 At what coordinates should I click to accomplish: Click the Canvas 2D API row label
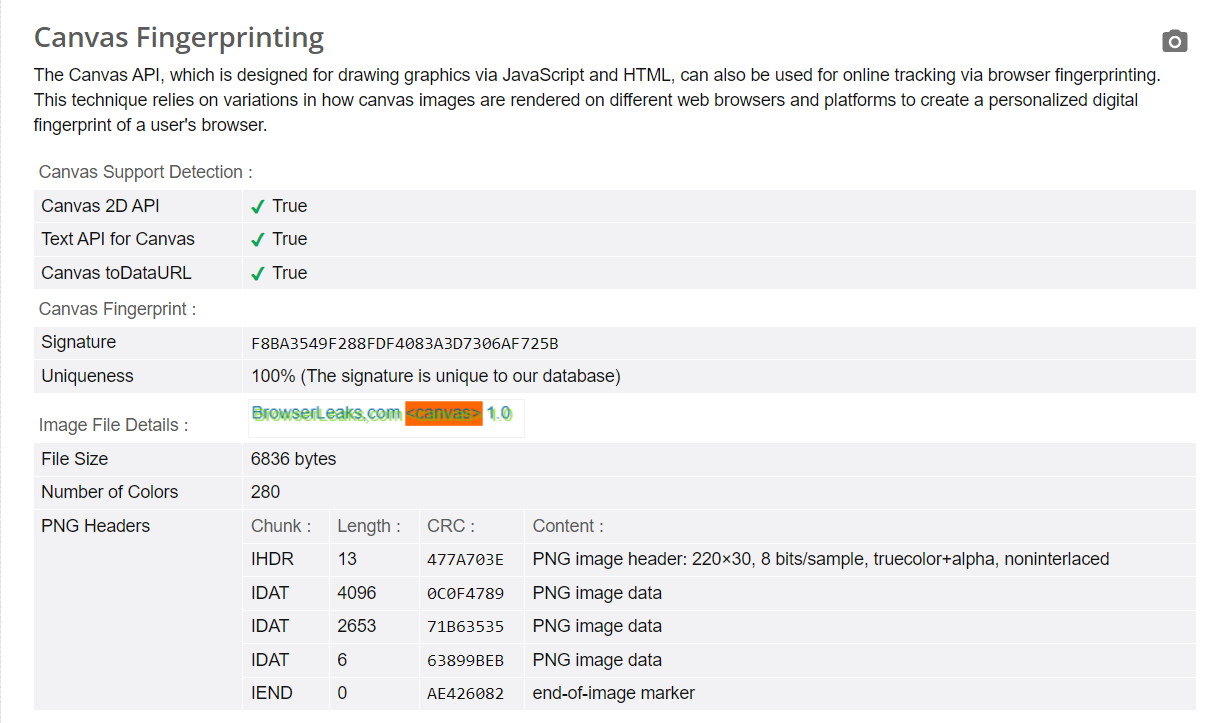pyautogui.click(x=100, y=206)
